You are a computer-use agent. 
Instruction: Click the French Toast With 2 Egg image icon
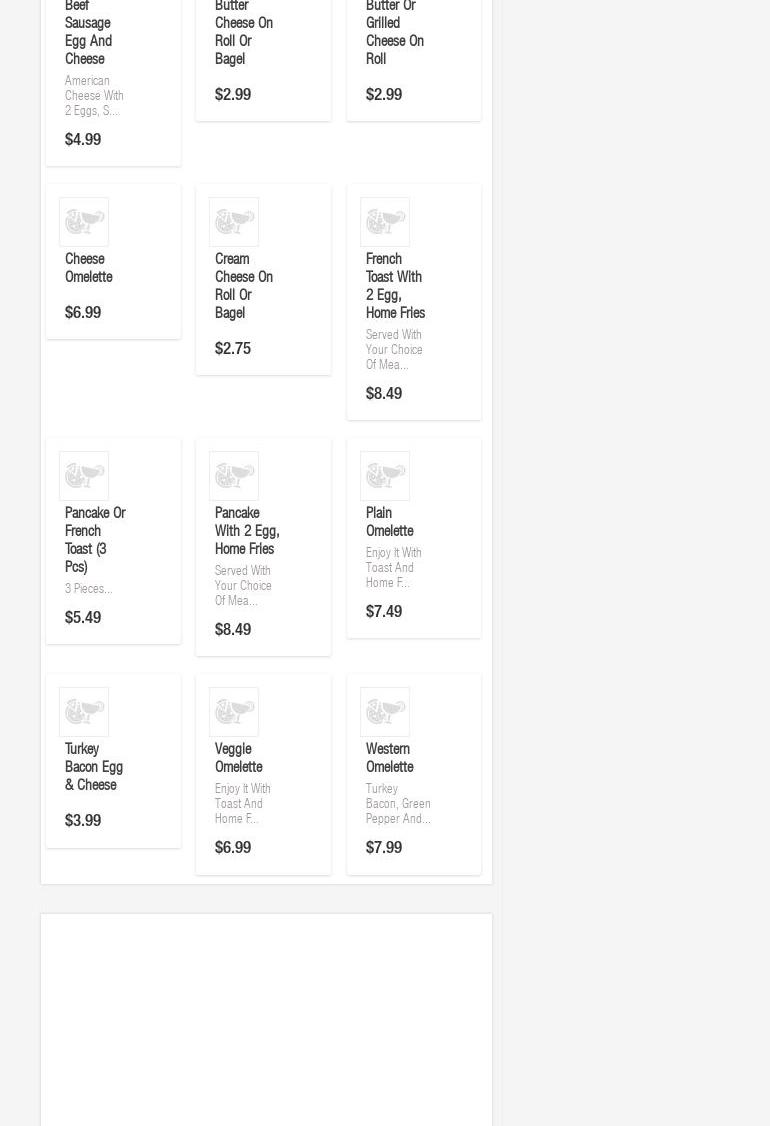[385, 222]
